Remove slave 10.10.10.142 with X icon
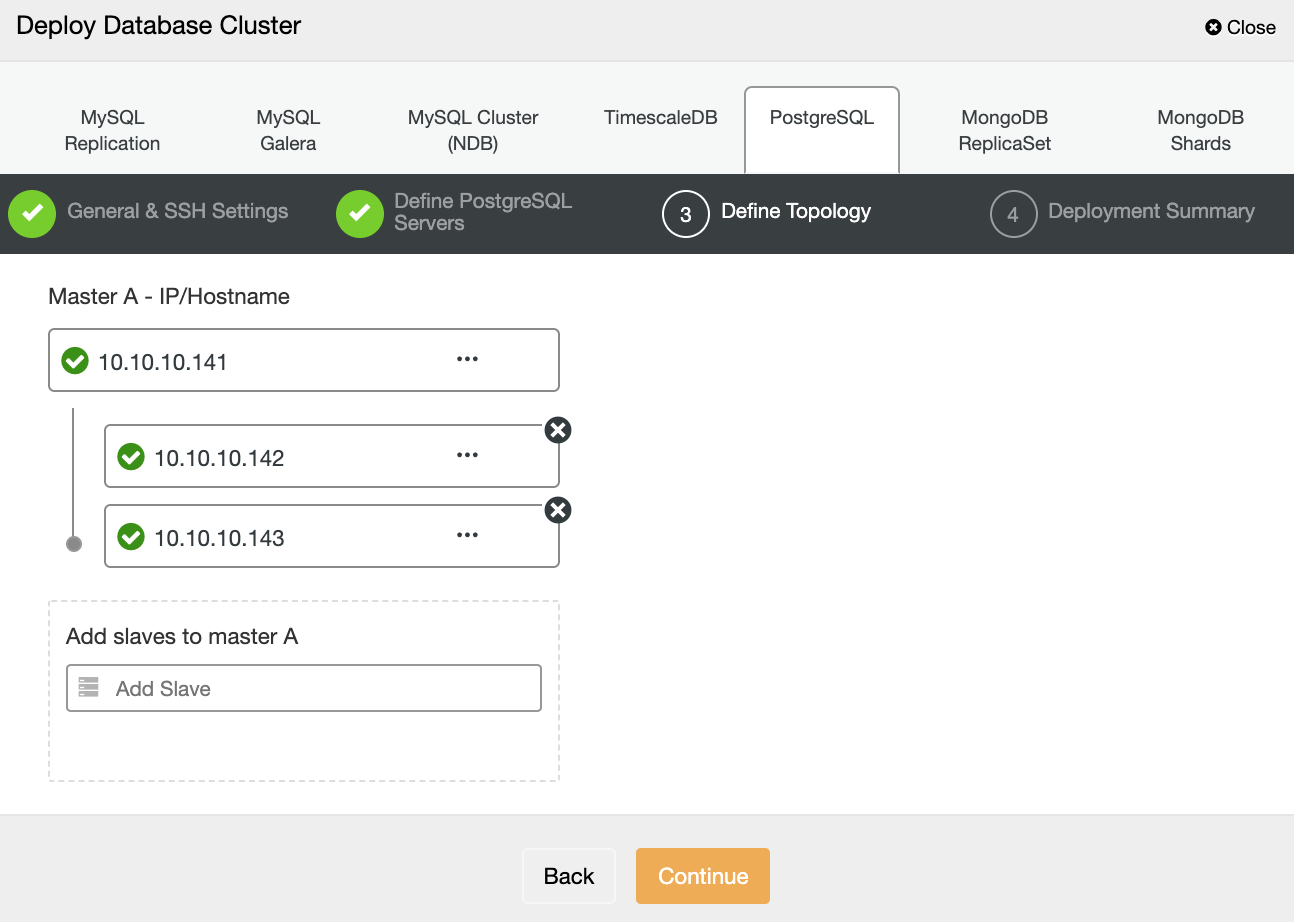Viewport: 1294px width, 922px height. 558,430
